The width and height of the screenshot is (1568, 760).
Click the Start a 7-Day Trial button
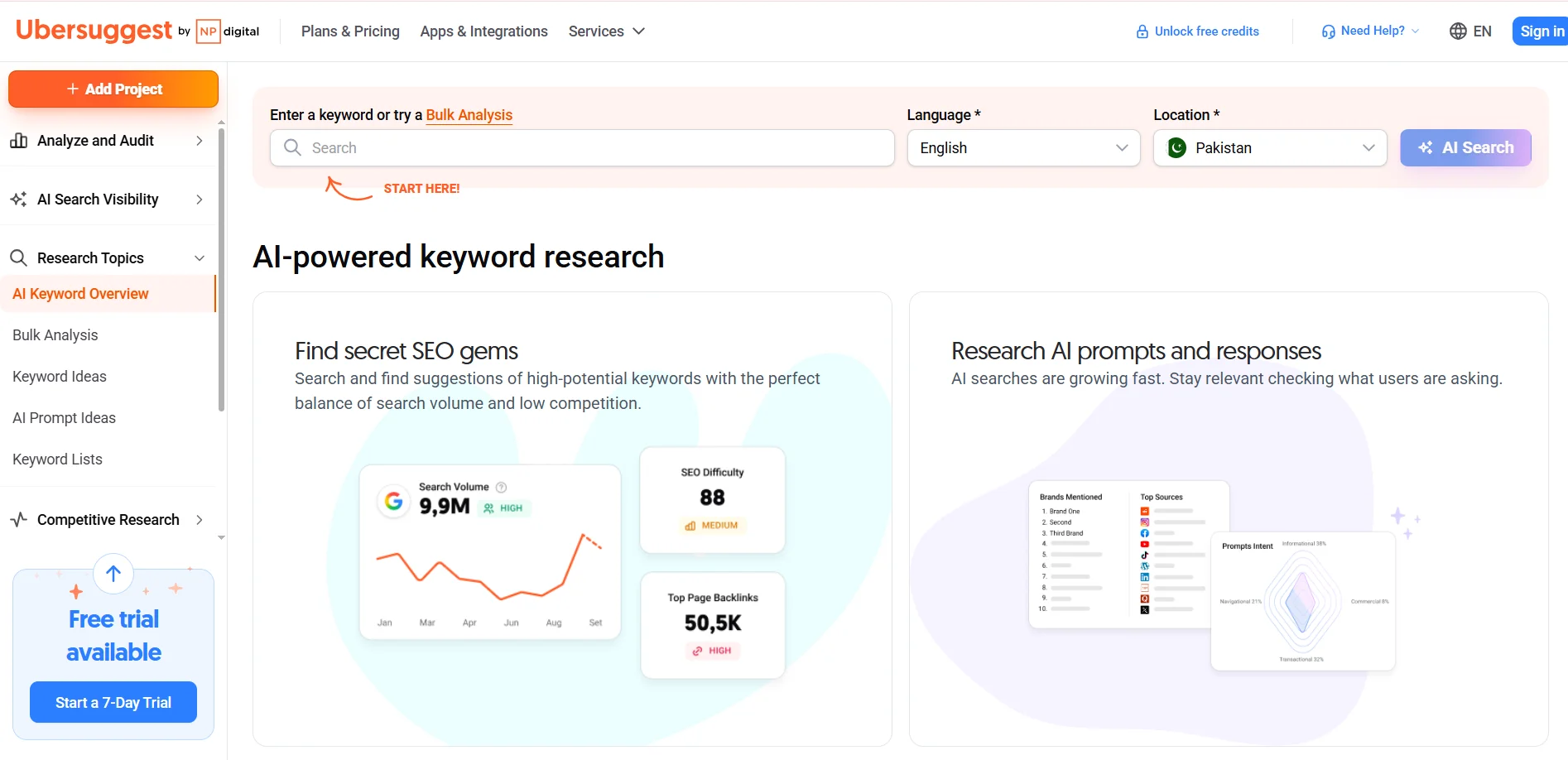(x=113, y=703)
